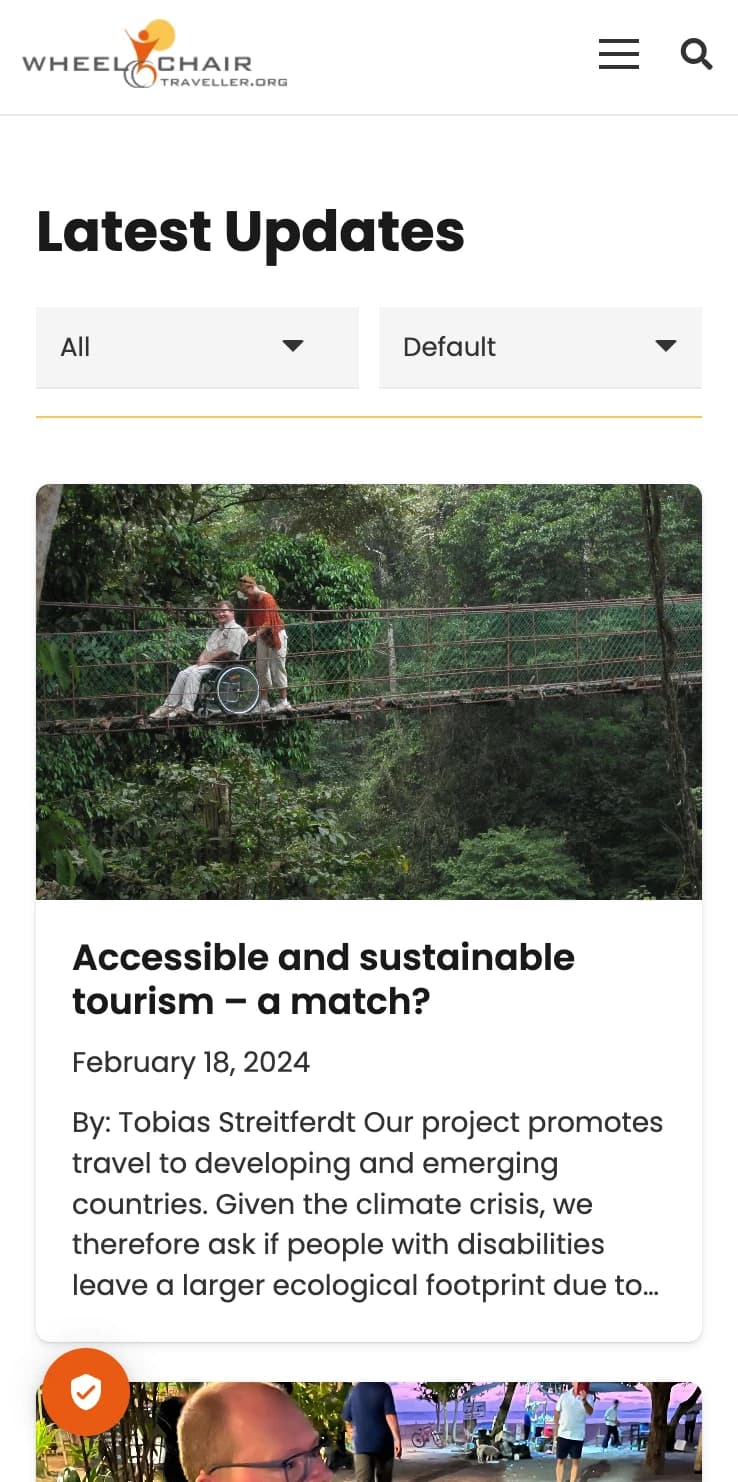
Task: Click the trailing ellipsis ending the article excerpt
Action: coord(651,1286)
